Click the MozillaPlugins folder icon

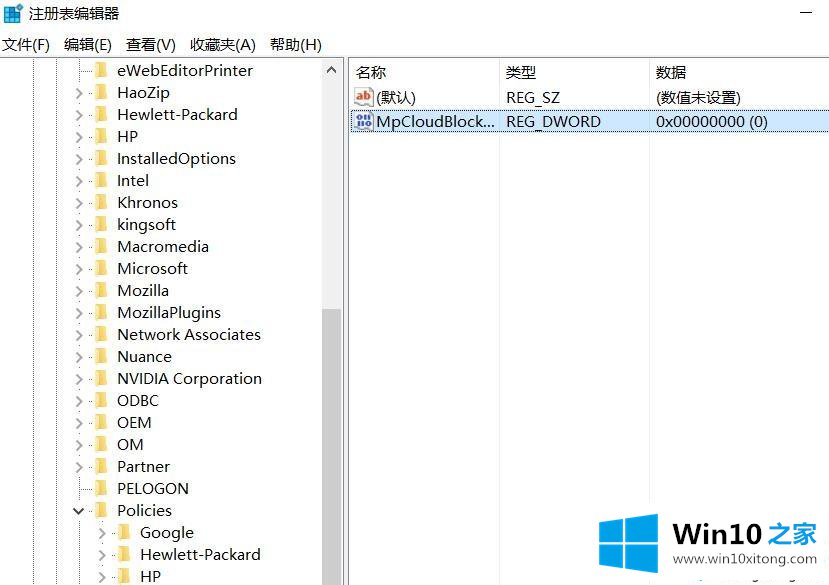pos(102,312)
